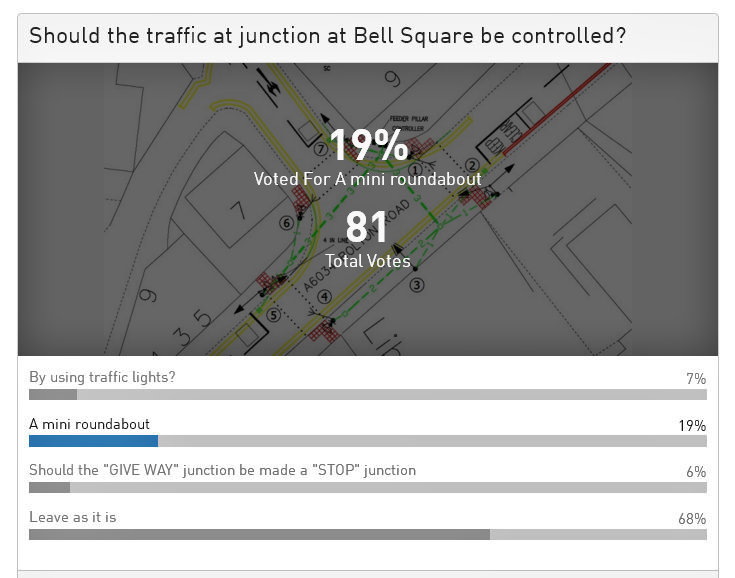The height and width of the screenshot is (578, 735).
Task: Select the 'Leave as it is' option
Action: click(73, 517)
